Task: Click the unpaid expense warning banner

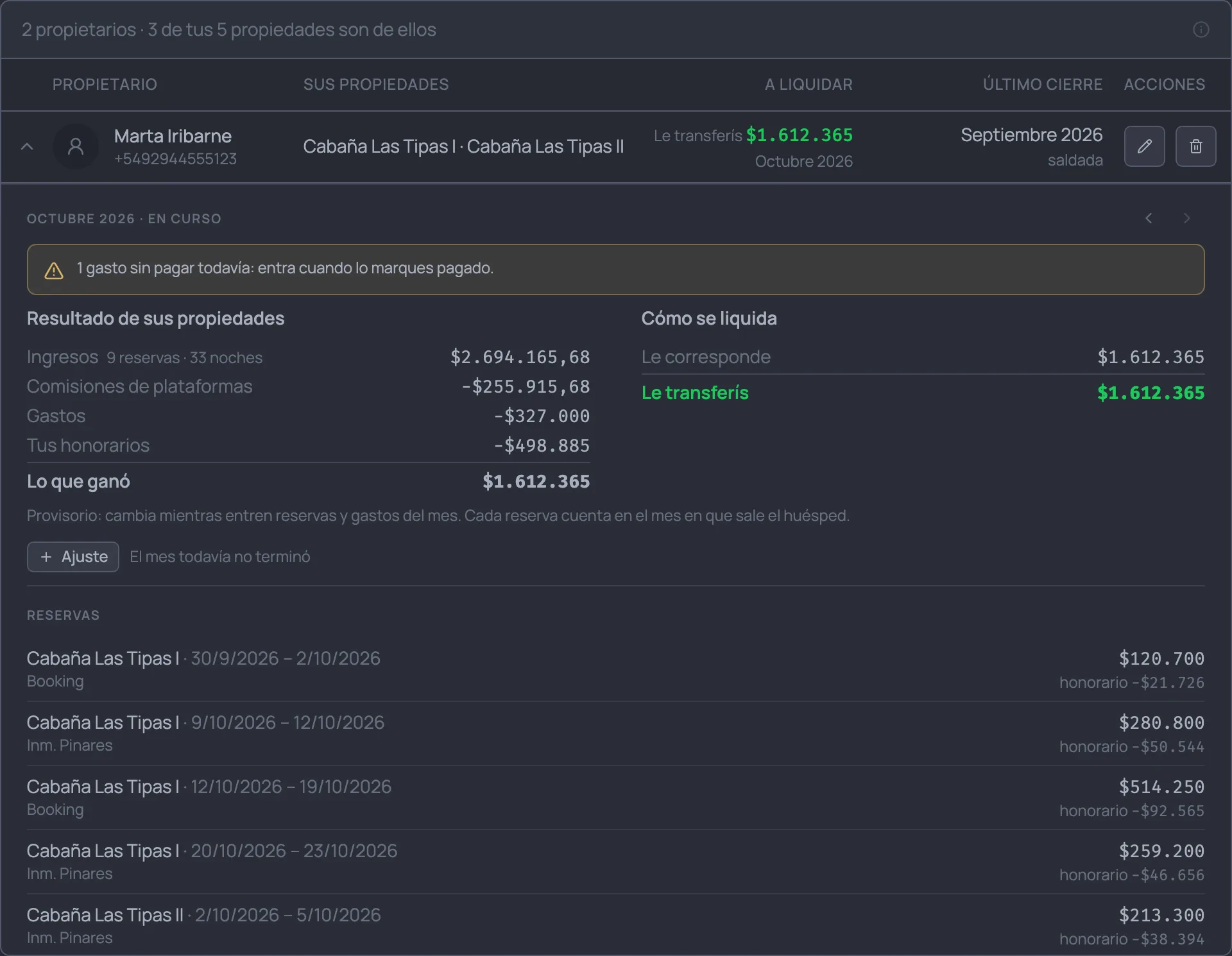Action: tap(615, 269)
